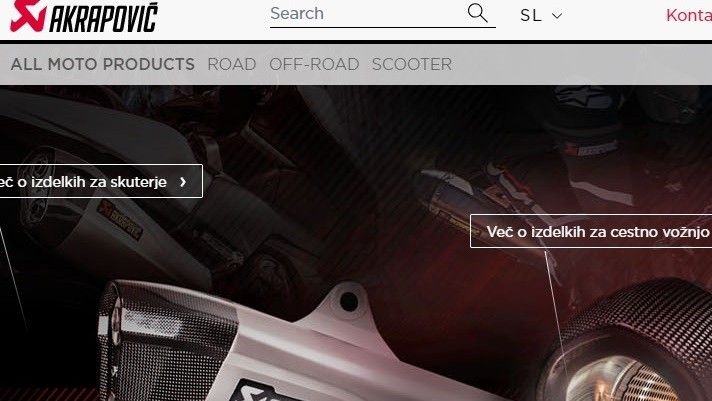The width and height of the screenshot is (712, 401).
Task: Open the OFF-ROAD category
Action: [x=314, y=64]
